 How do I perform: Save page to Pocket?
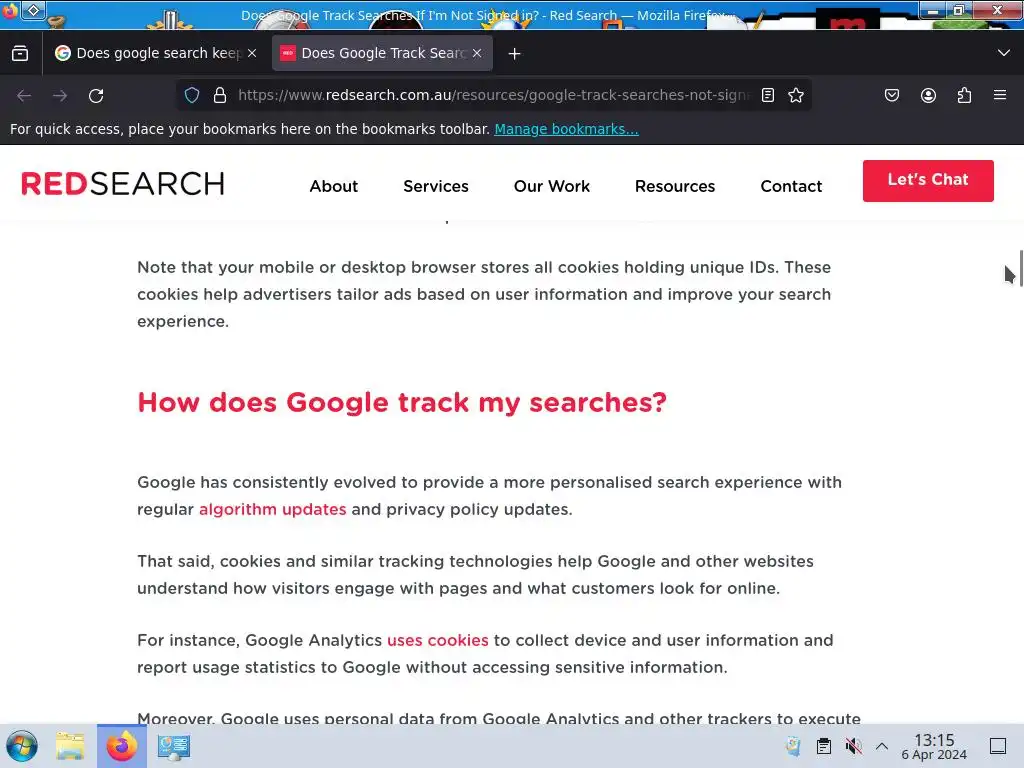pyautogui.click(x=892, y=95)
